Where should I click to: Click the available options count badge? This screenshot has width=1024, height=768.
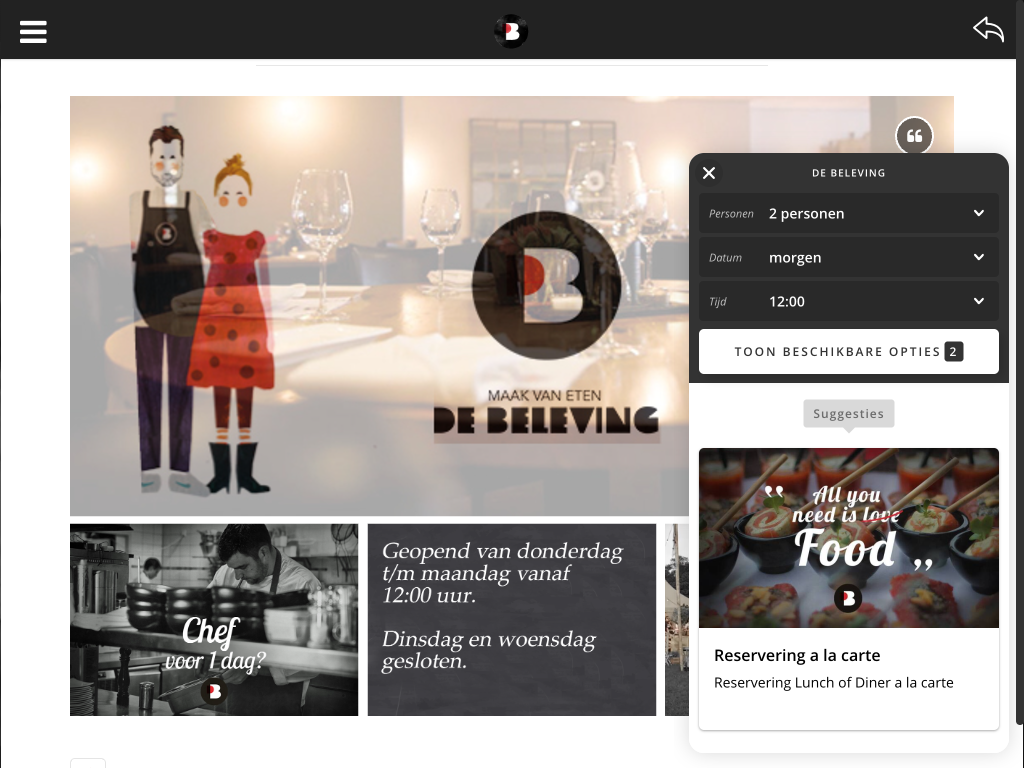tap(954, 352)
